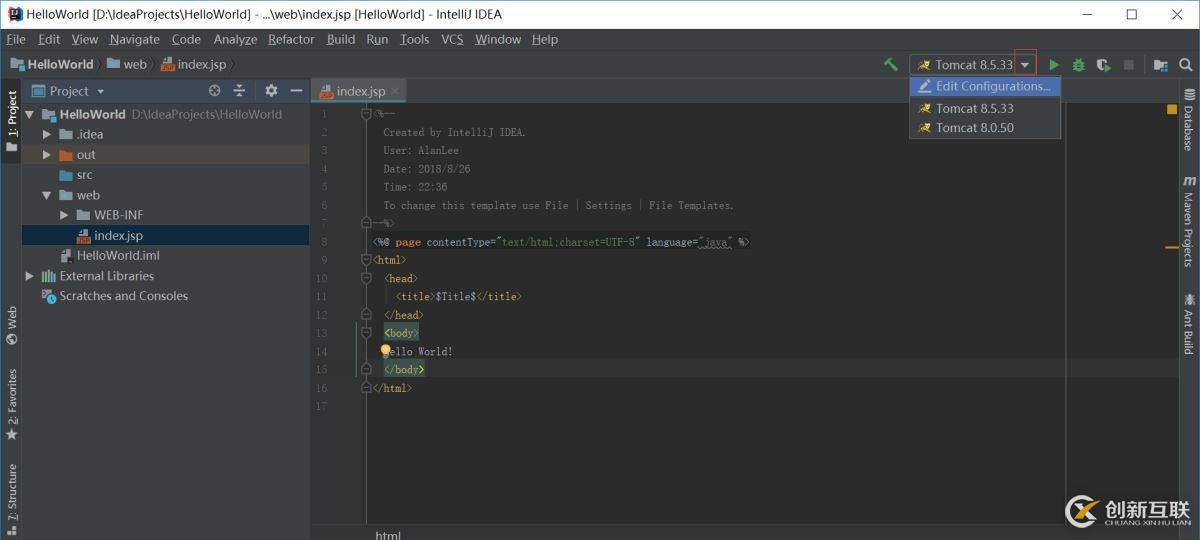1200x540 pixels.
Task: Fold the head tag in gutter
Action: coord(367,278)
